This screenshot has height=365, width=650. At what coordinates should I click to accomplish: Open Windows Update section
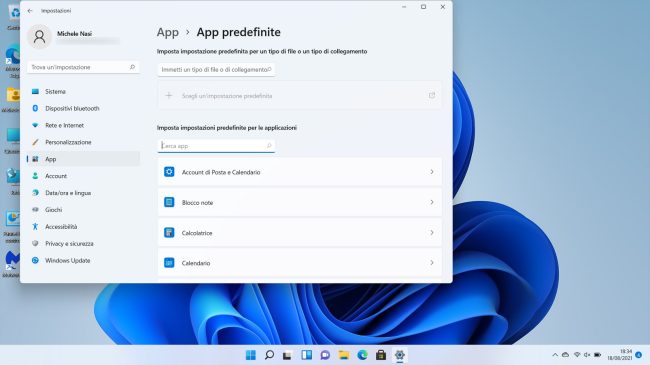(83, 260)
